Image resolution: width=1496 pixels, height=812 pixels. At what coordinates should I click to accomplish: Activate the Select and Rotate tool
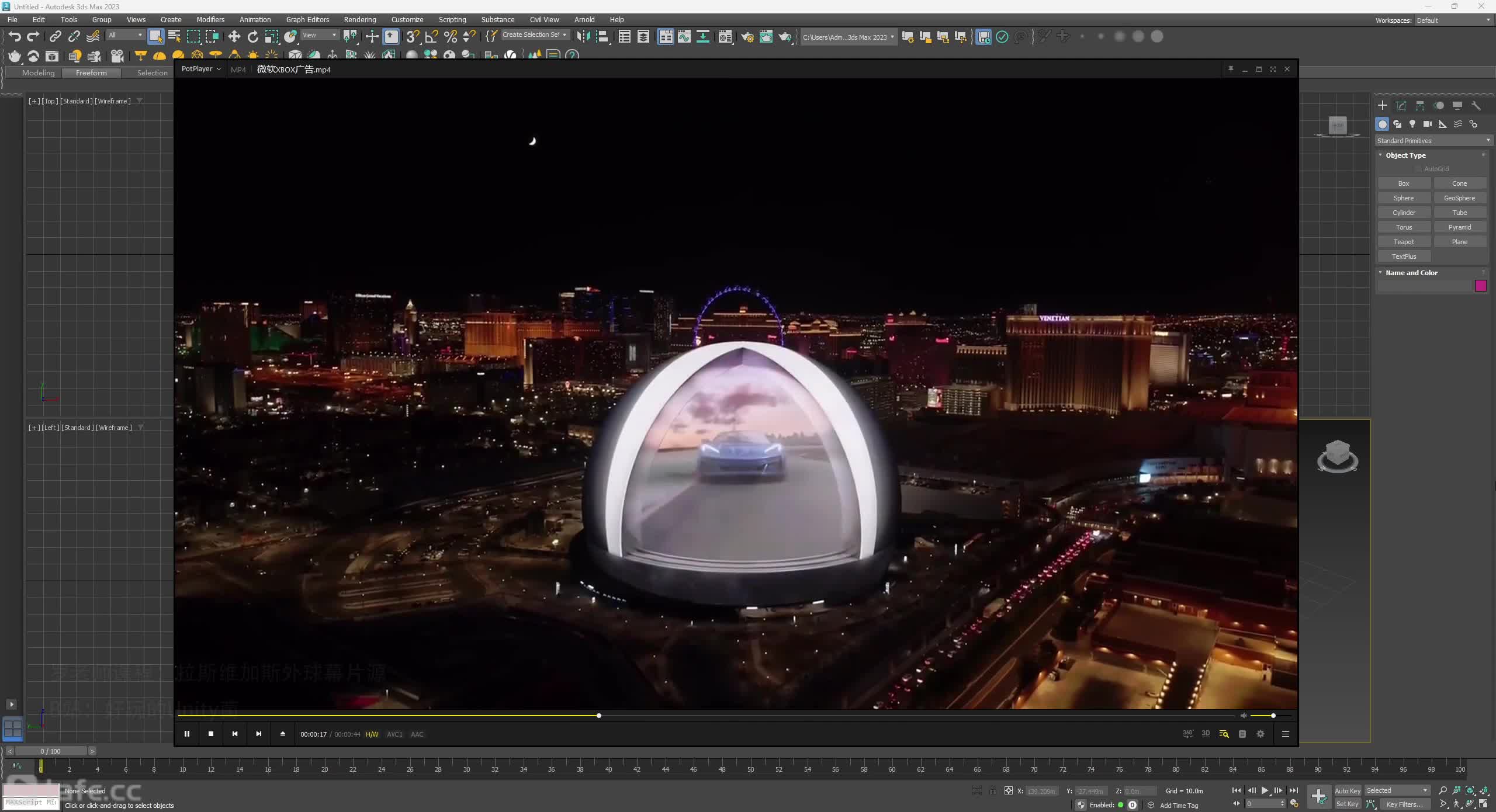coord(253,36)
